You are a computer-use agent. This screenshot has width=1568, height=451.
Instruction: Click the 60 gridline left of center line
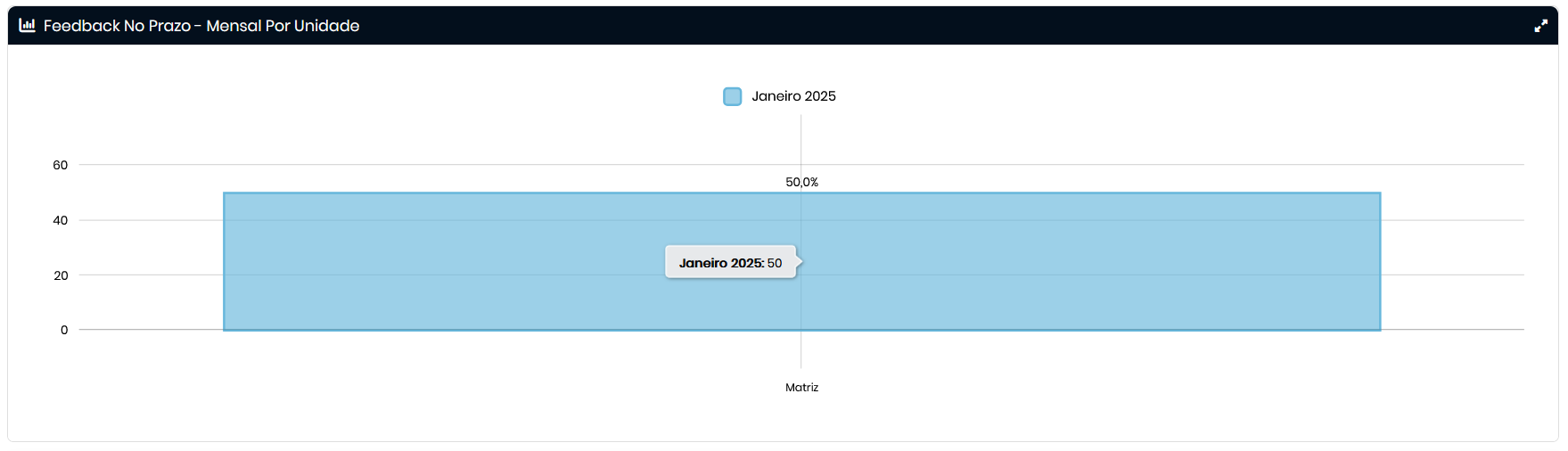tap(446, 165)
